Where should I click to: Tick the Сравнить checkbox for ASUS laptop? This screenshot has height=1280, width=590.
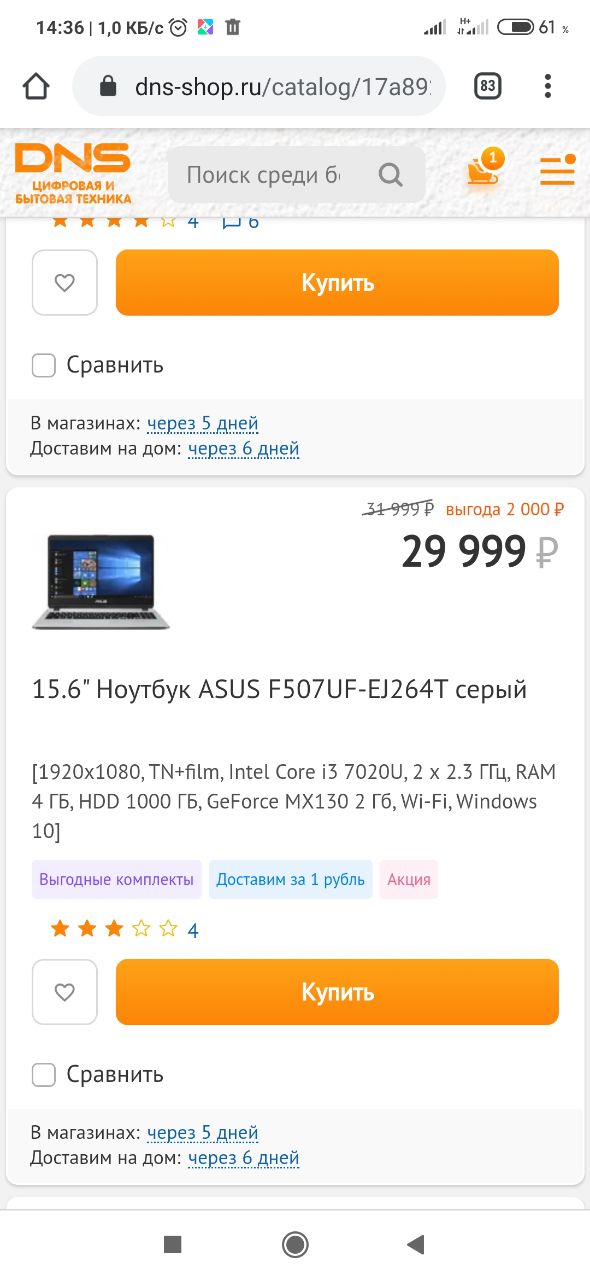tap(43, 1075)
